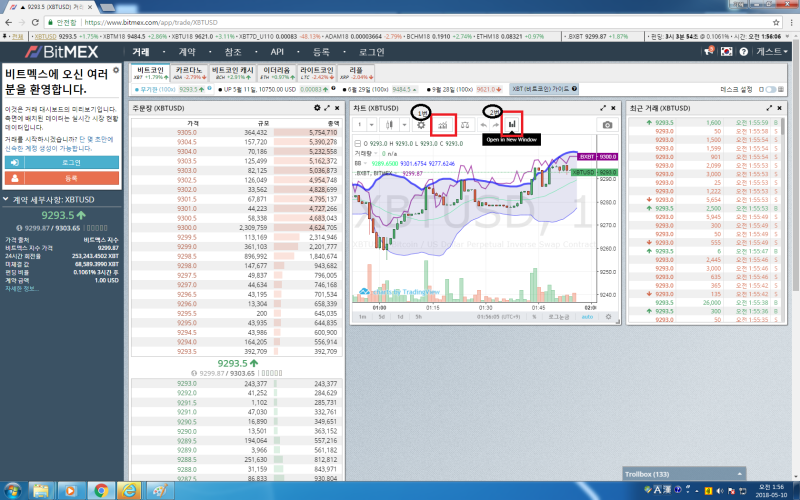Open guest (게스트) account dropdown

tap(771, 52)
